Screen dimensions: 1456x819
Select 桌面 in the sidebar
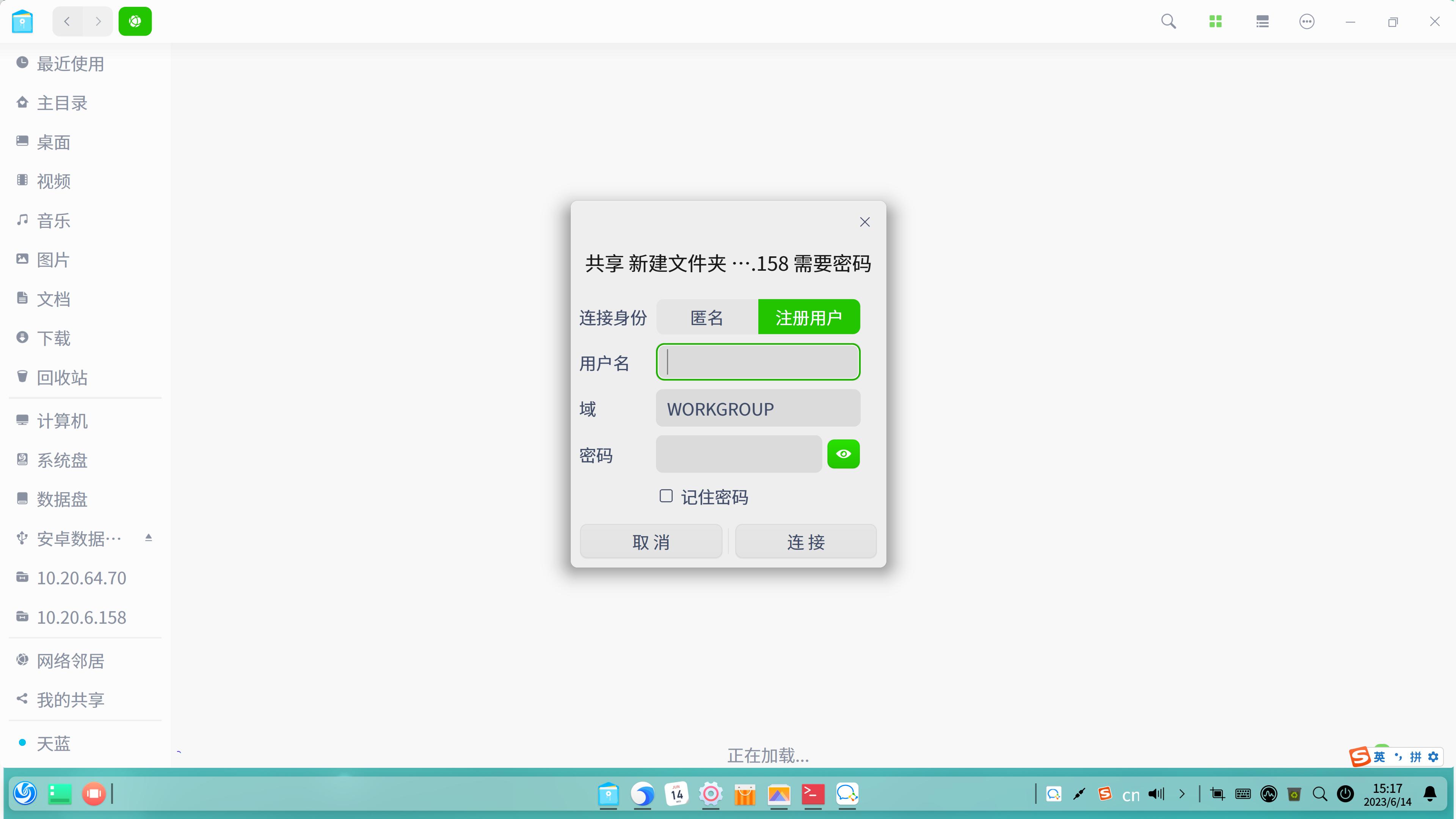(x=85, y=142)
